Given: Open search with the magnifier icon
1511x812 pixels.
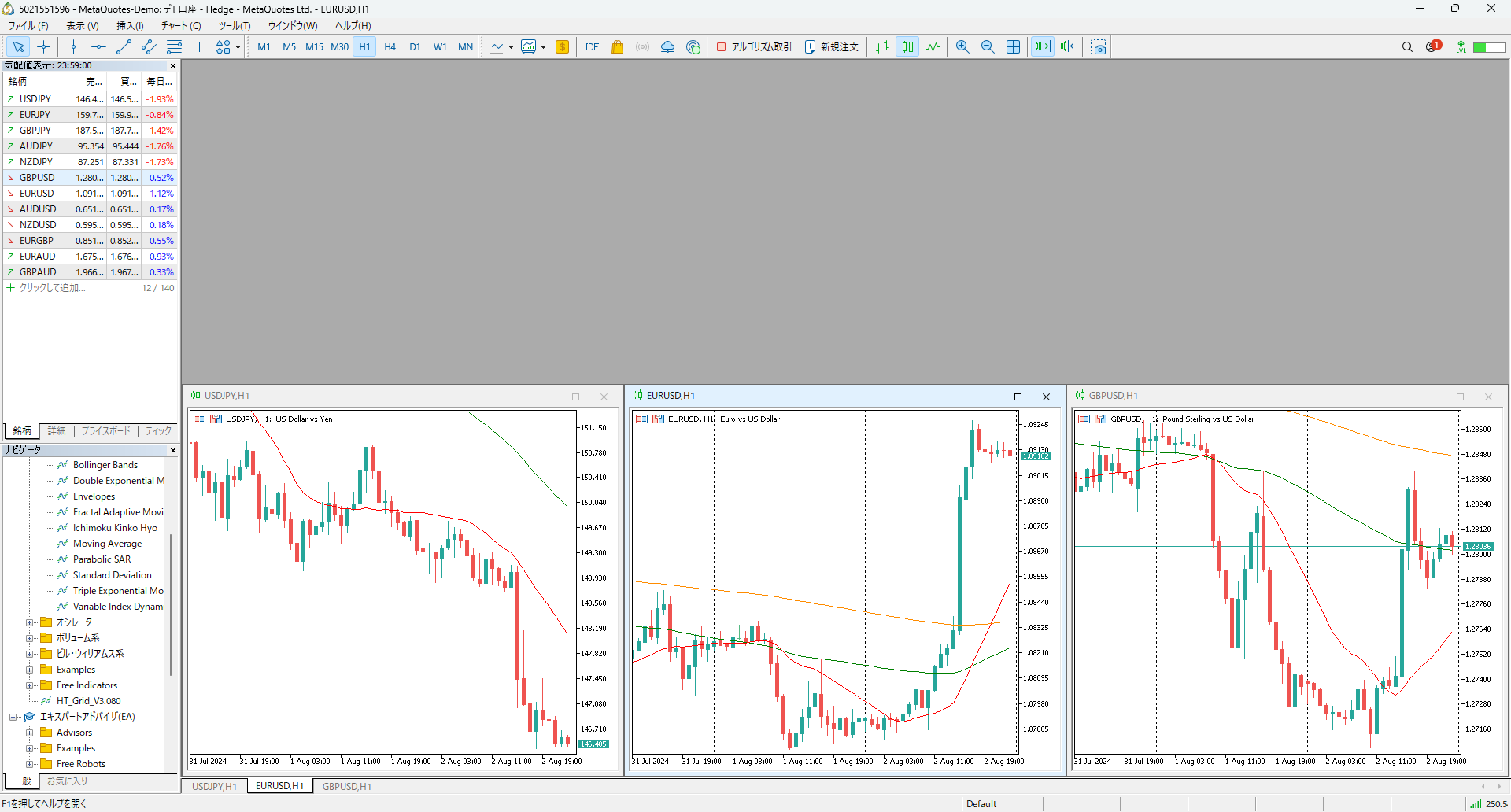Looking at the screenshot, I should 1407,47.
